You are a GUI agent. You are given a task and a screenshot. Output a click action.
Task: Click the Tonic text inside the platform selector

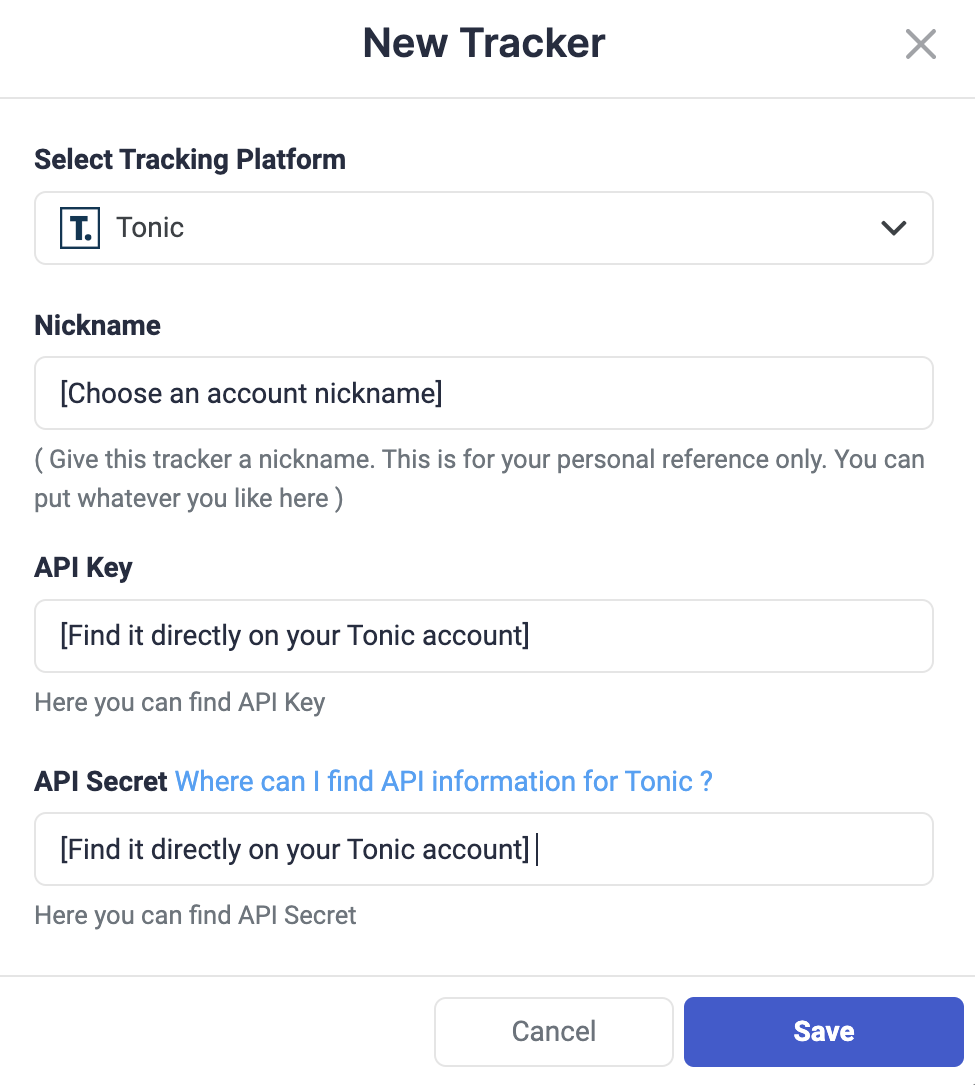pyautogui.click(x=150, y=227)
